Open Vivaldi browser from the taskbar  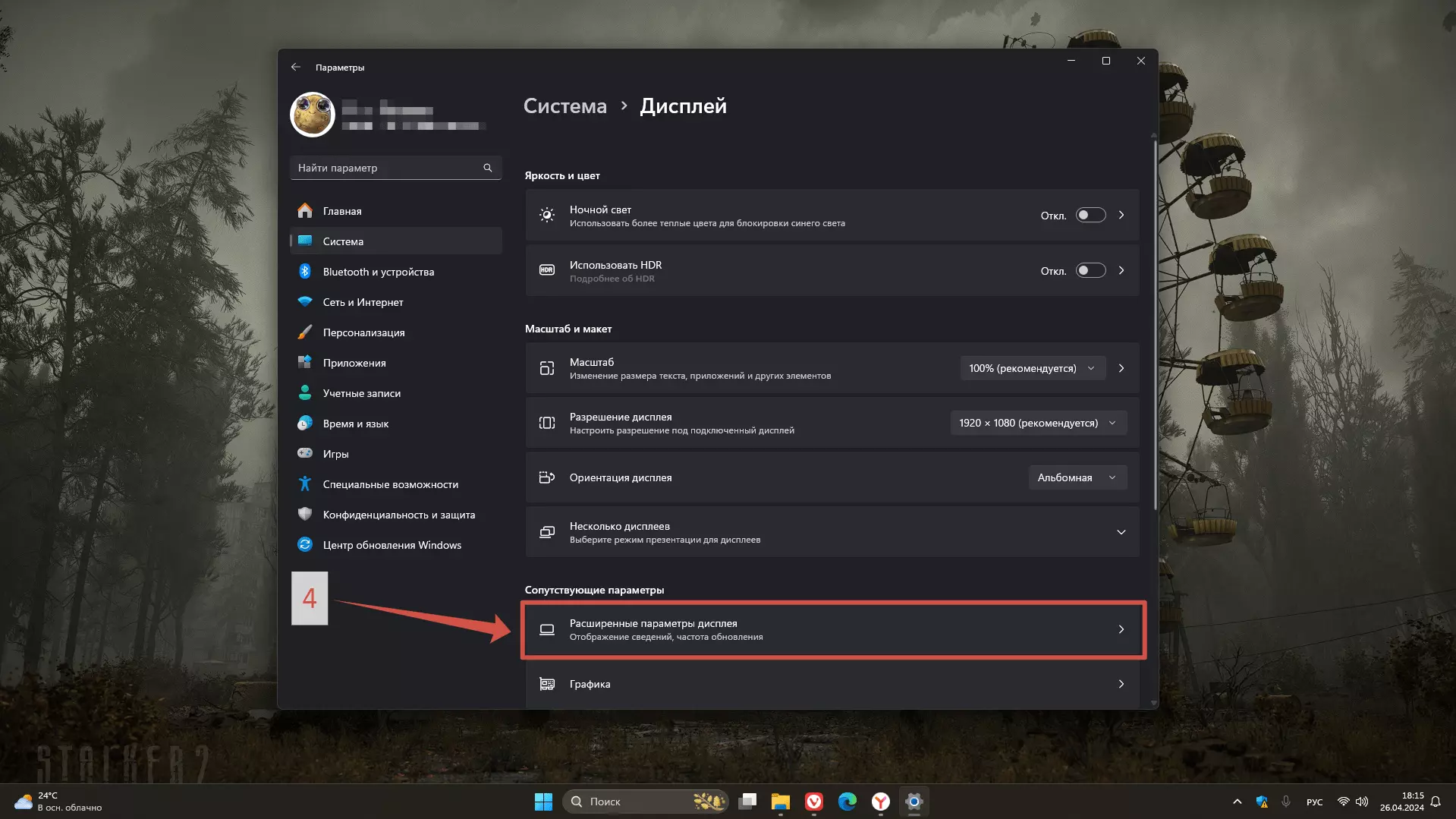(814, 802)
